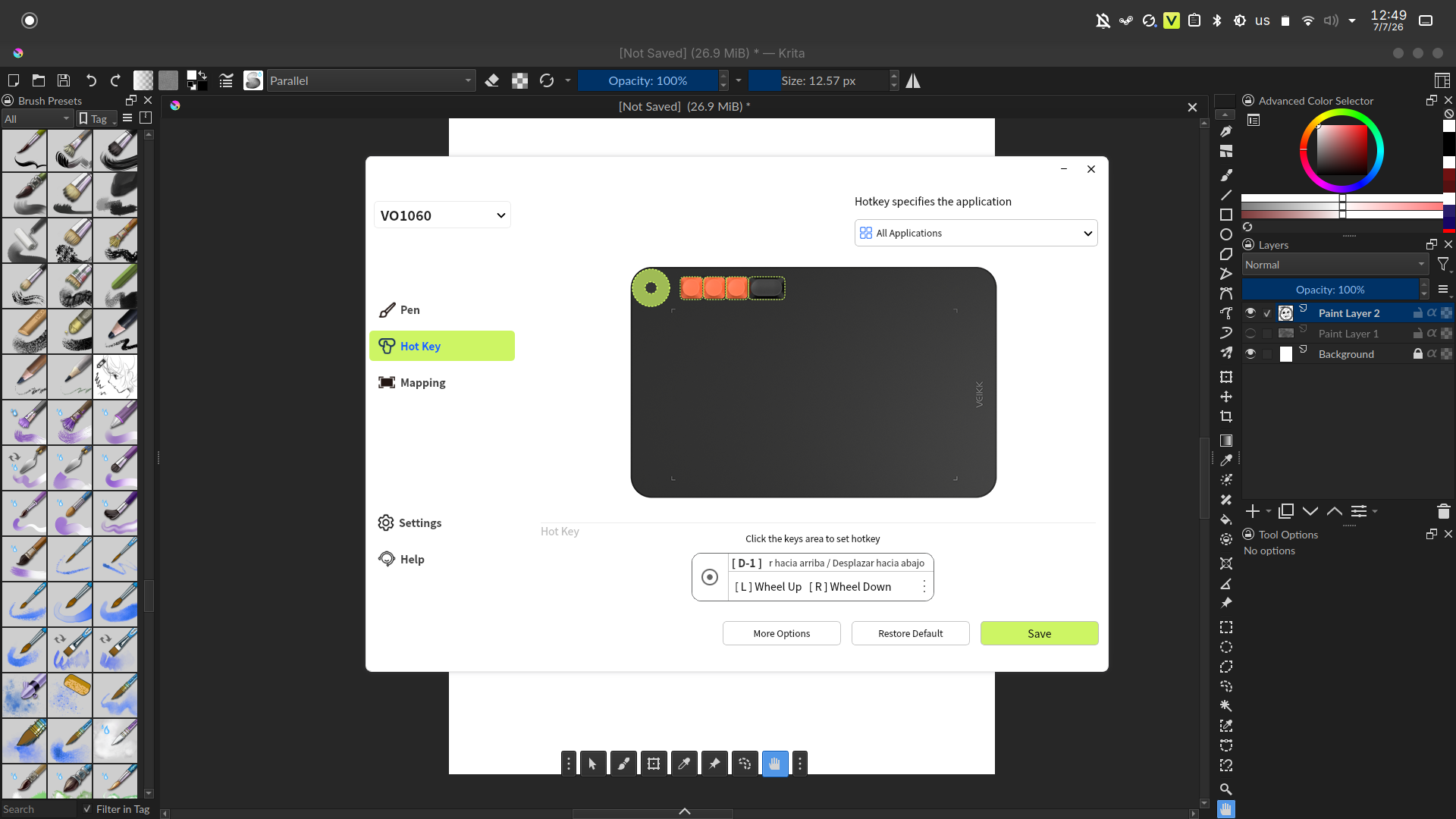Adjust the brush Size slider
The height and width of the screenshot is (819, 1456).
[818, 80]
